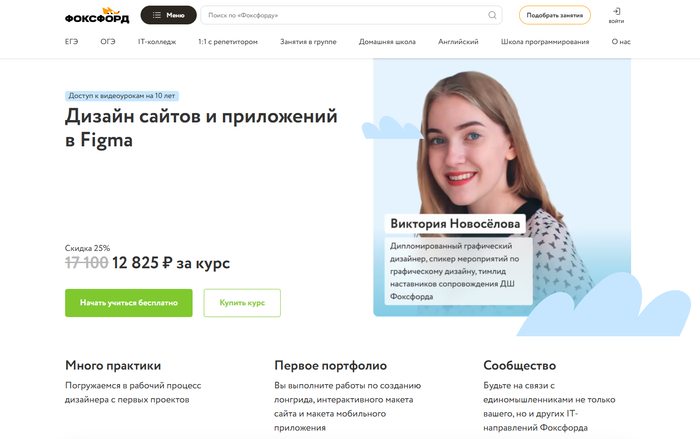Go to Домашняя школа page
This screenshot has width=700, height=439.
387,42
